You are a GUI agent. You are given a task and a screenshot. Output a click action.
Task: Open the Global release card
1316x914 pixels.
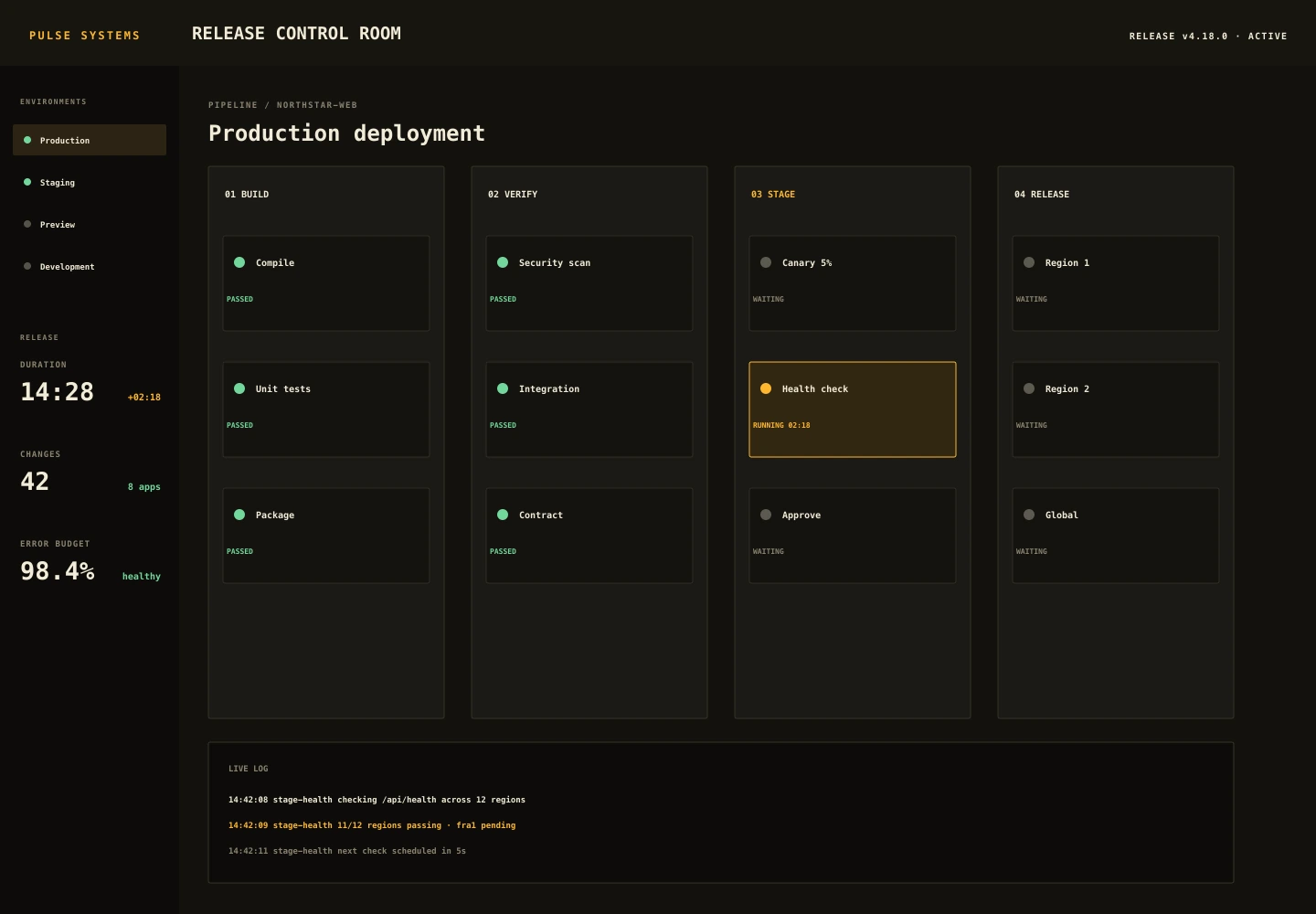[x=1116, y=536]
